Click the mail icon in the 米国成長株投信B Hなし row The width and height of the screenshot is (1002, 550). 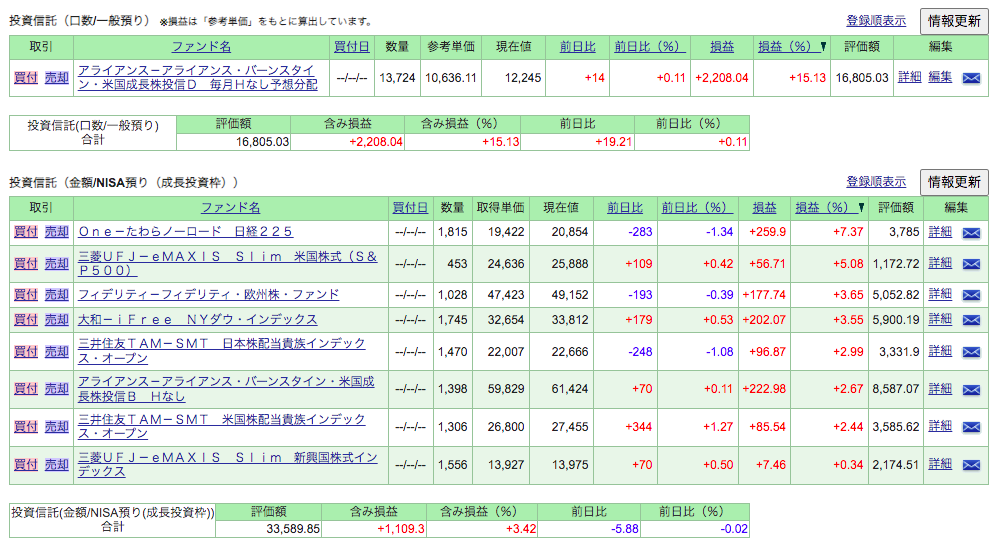[x=971, y=390]
